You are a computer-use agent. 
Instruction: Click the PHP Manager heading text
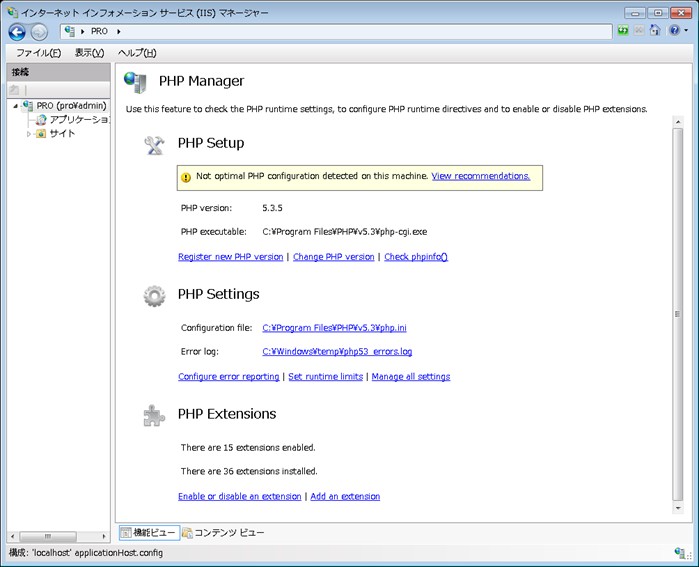(201, 81)
